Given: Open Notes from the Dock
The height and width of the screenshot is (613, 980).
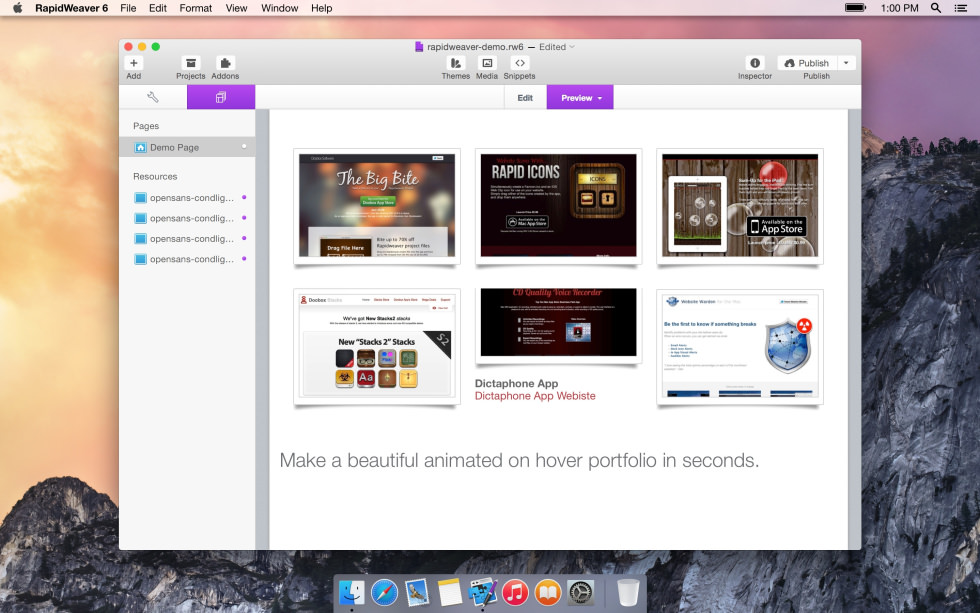Looking at the screenshot, I should tap(449, 592).
